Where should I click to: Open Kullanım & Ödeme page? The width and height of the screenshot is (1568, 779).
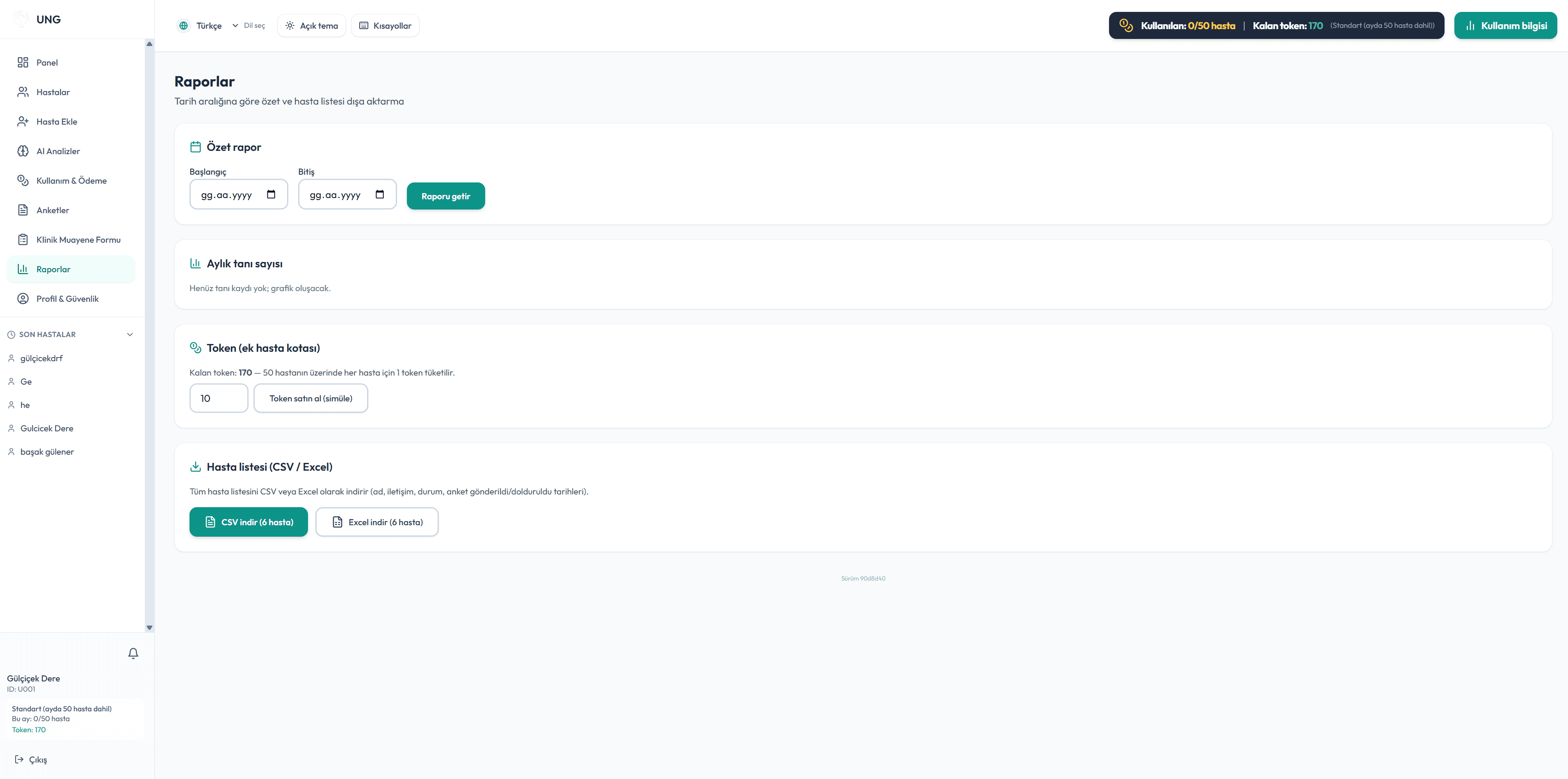coord(71,180)
